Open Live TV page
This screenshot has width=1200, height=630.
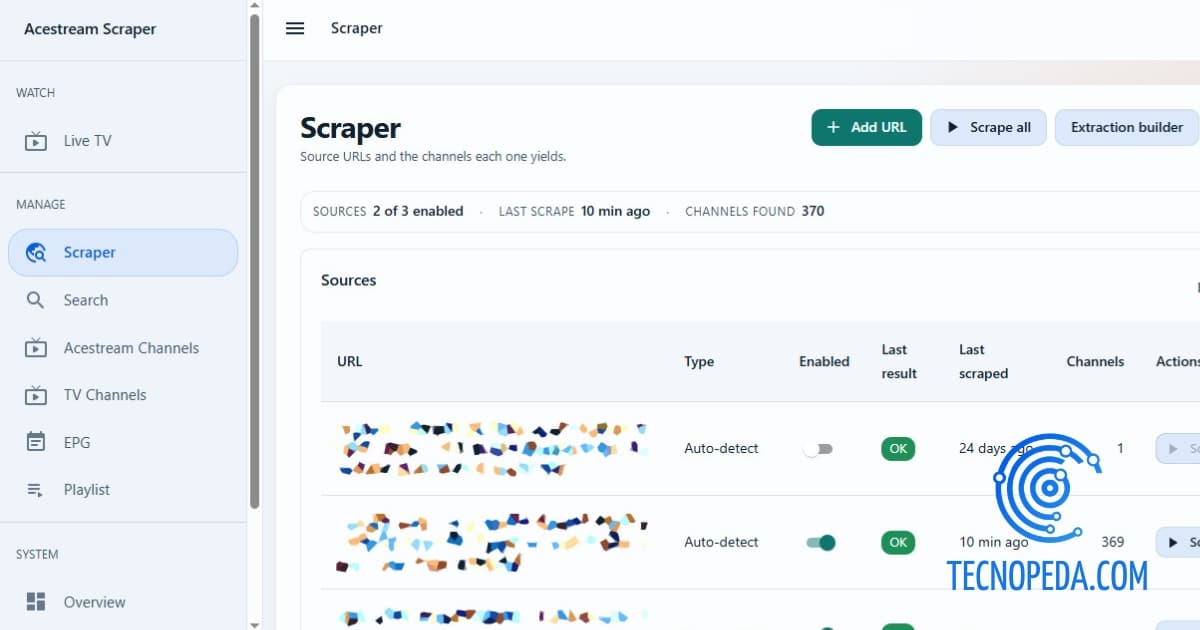pos(123,141)
